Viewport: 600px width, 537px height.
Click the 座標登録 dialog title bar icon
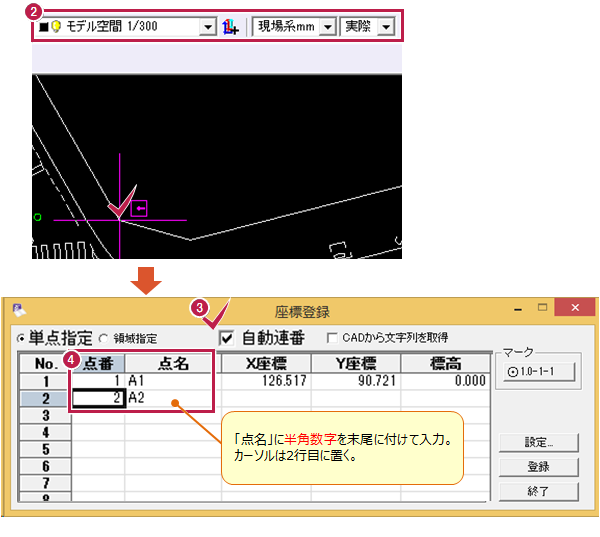[18, 311]
